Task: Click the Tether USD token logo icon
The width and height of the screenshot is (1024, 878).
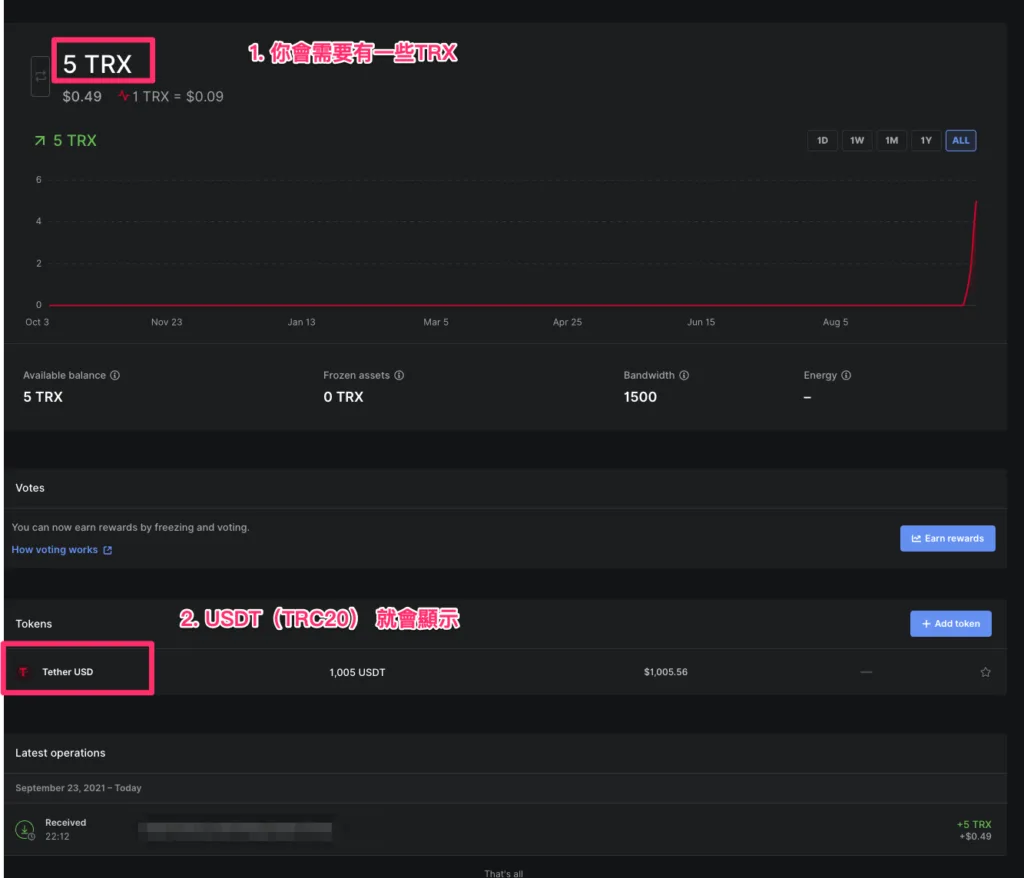Action: (x=24, y=672)
